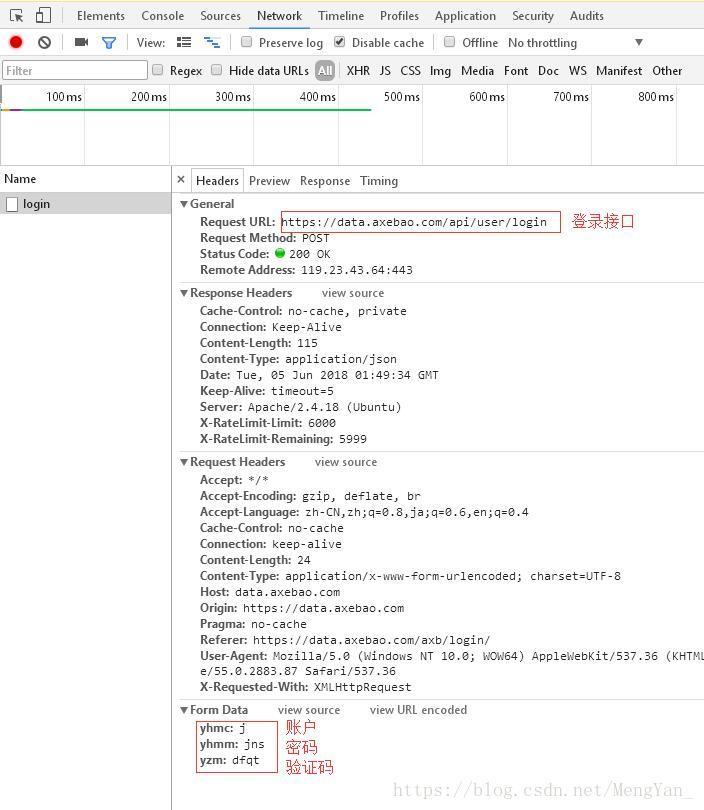Click the Name column header

pos(85,179)
